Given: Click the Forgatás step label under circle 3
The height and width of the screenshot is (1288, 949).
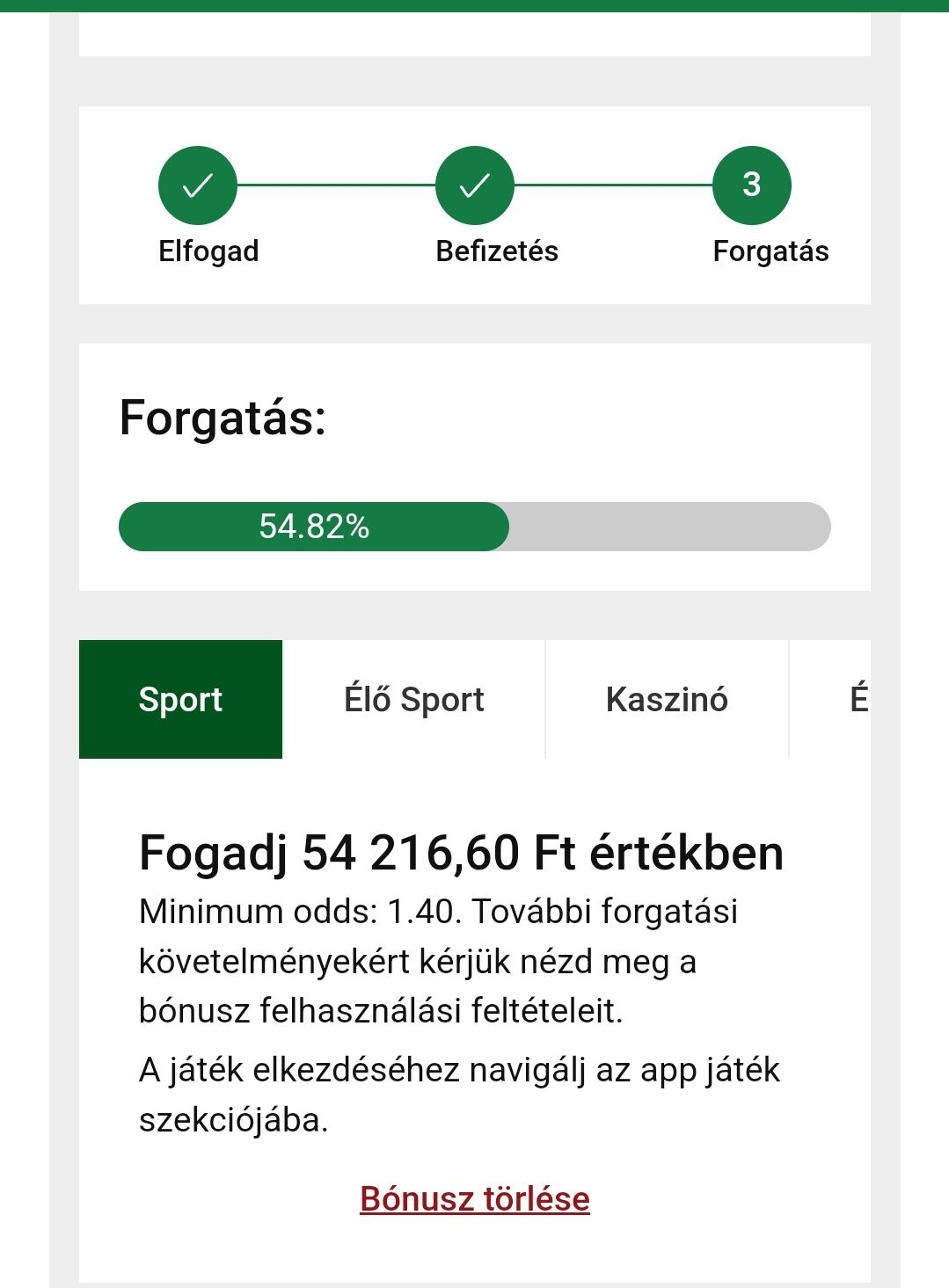Looking at the screenshot, I should [x=770, y=251].
